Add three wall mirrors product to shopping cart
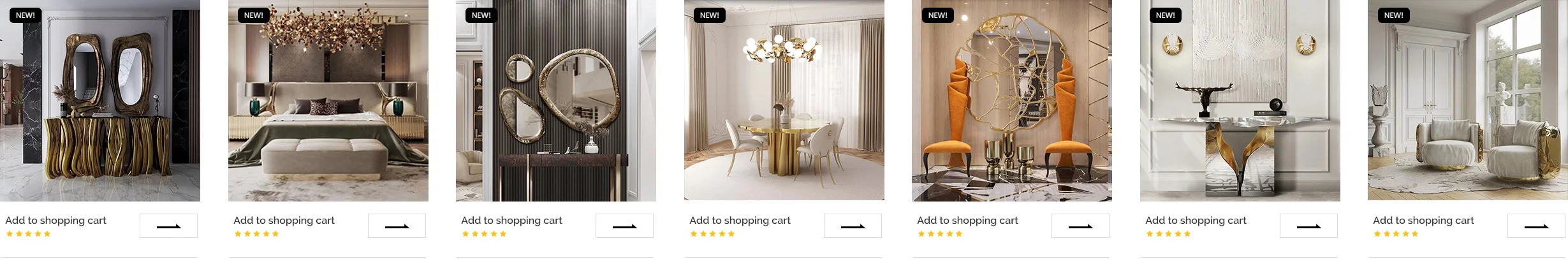 511,220
